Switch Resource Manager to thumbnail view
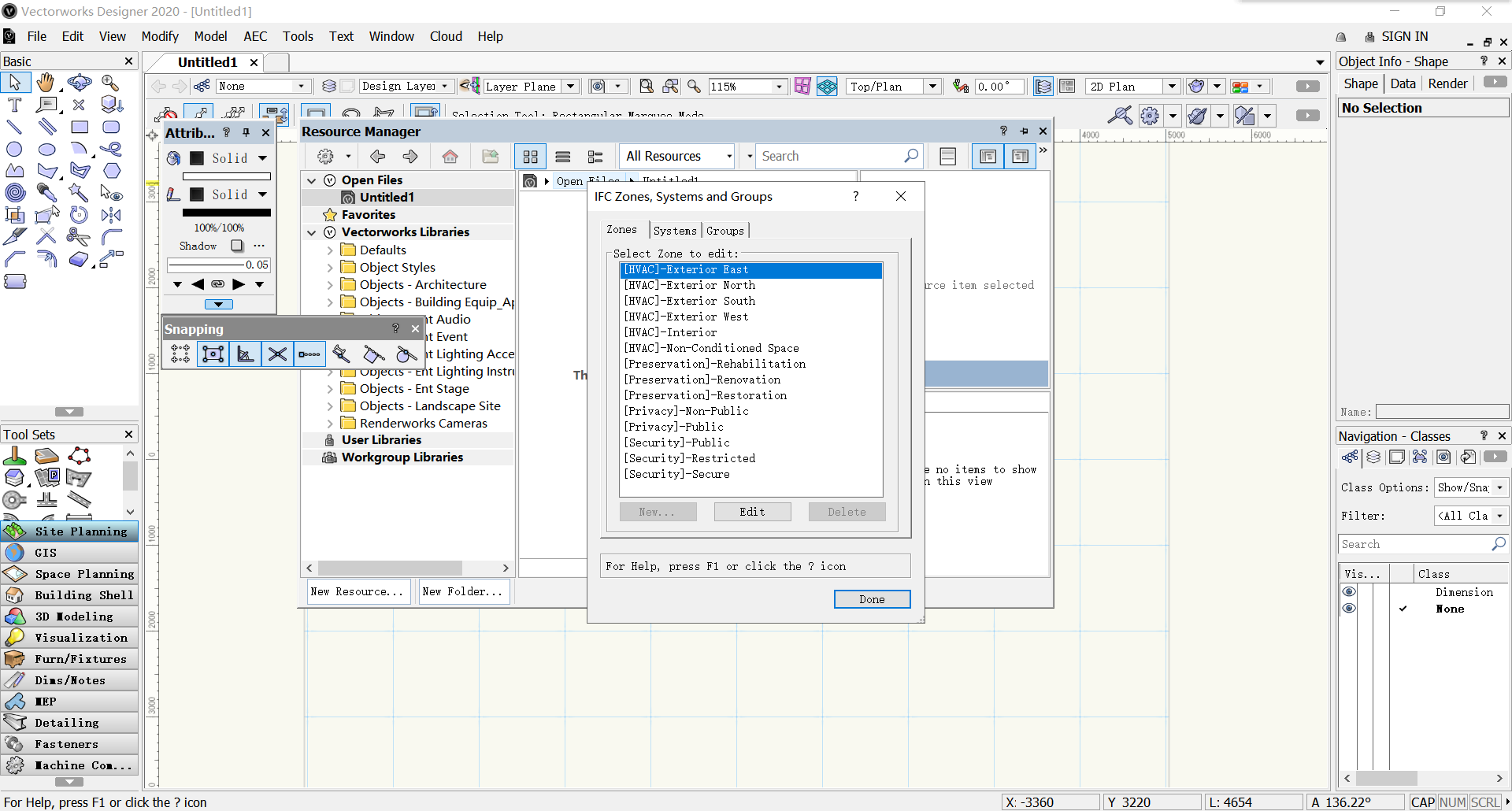Image resolution: width=1512 pixels, height=811 pixels. [x=530, y=157]
